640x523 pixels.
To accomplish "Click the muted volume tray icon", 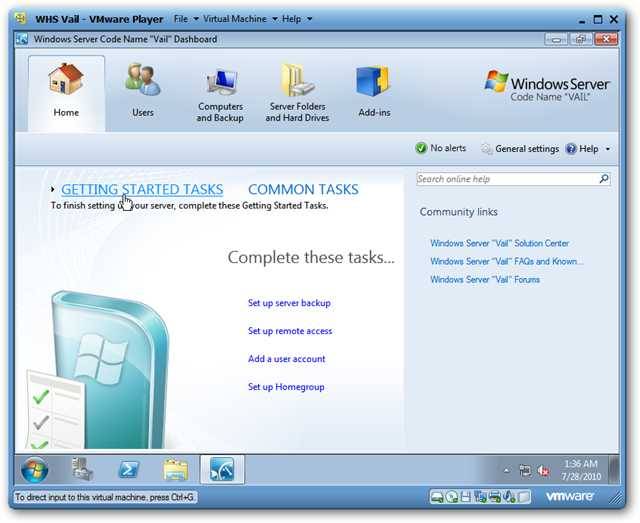I will click(x=544, y=471).
